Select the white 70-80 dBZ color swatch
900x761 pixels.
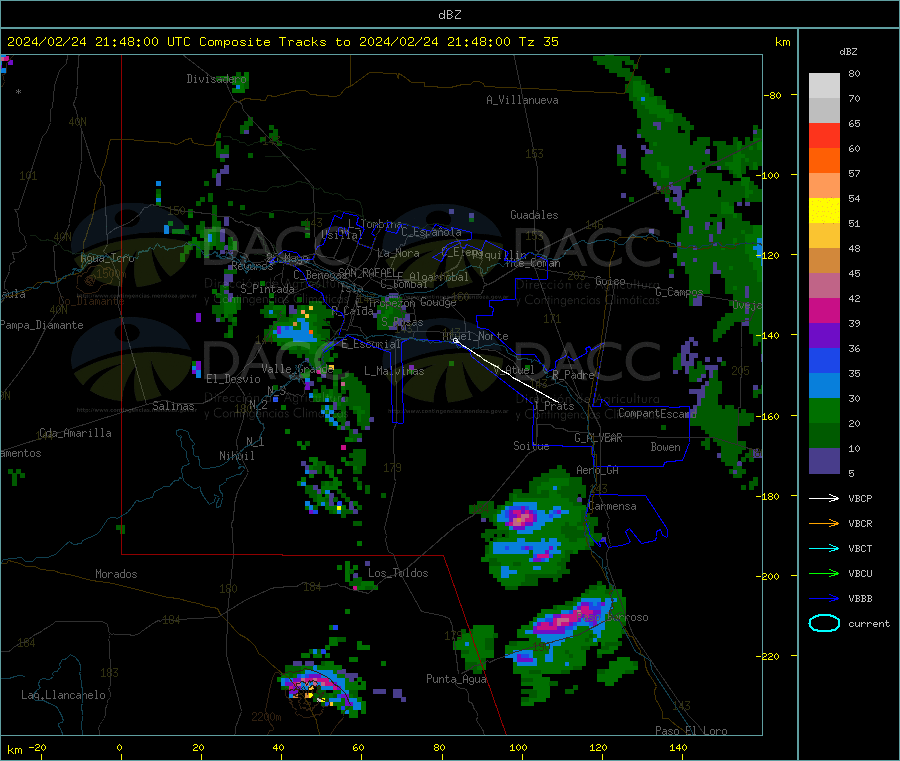[x=824, y=86]
